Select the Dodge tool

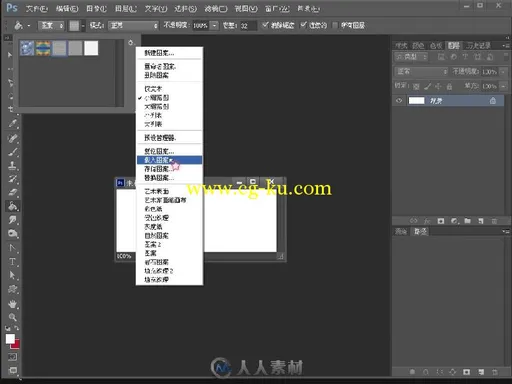(12, 233)
